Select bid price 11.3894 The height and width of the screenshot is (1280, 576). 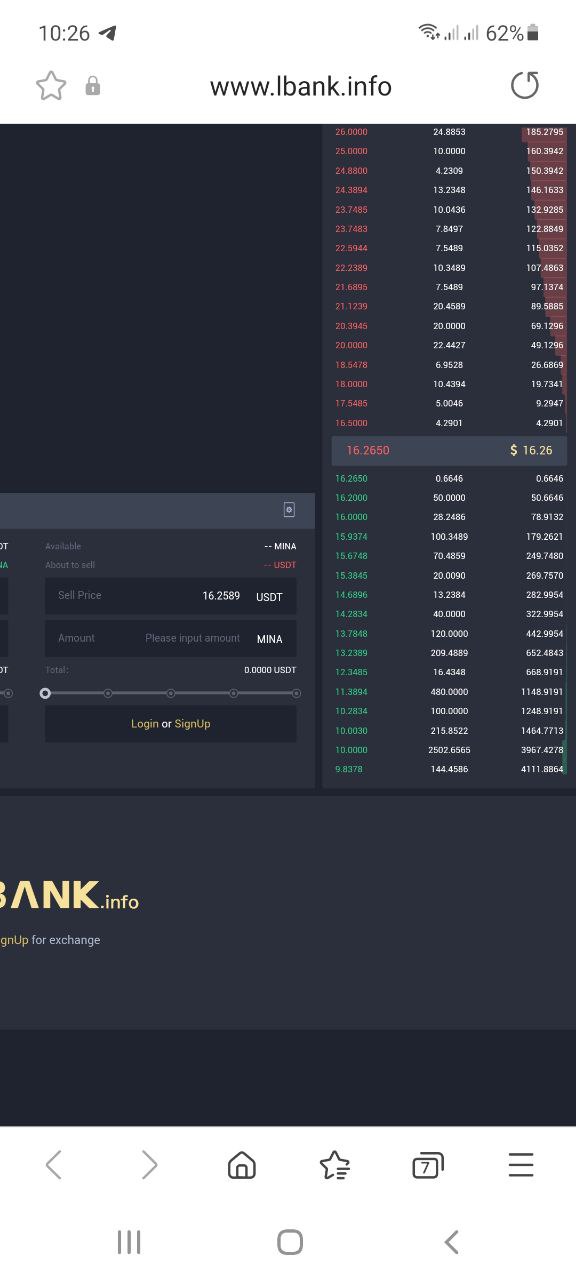point(351,692)
